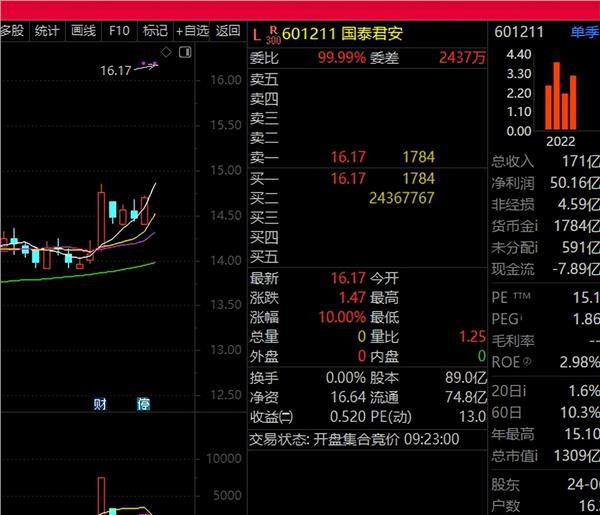Click the L icon before stock code
The width and height of the screenshot is (600, 515).
257,36
